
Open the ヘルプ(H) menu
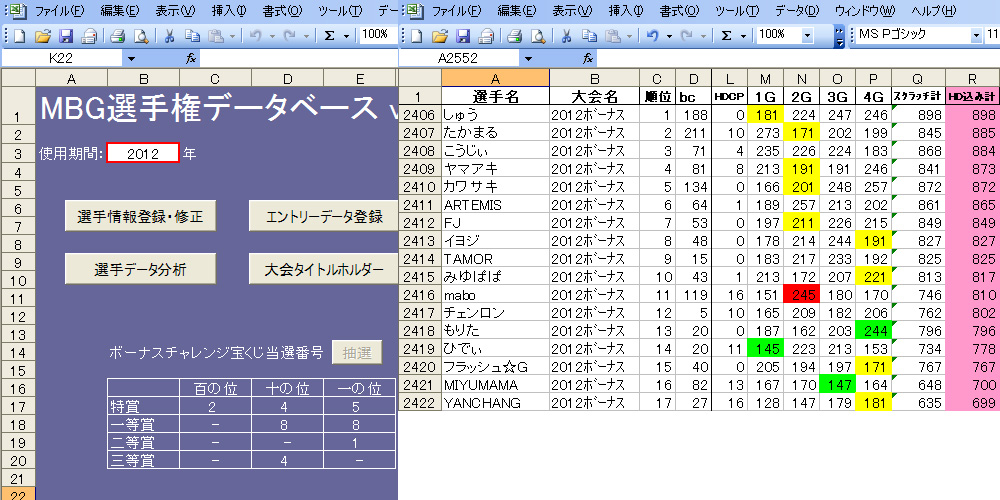click(933, 11)
